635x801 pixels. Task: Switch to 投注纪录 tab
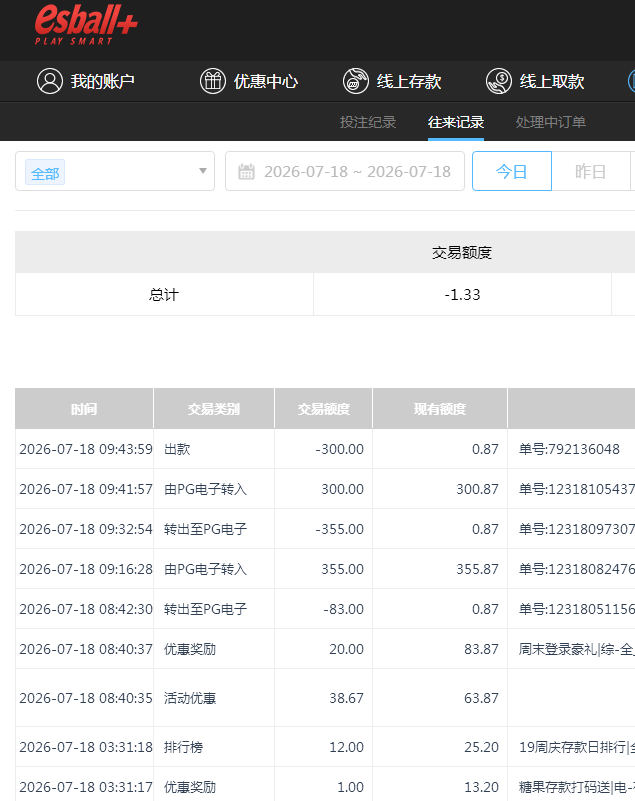coord(368,122)
